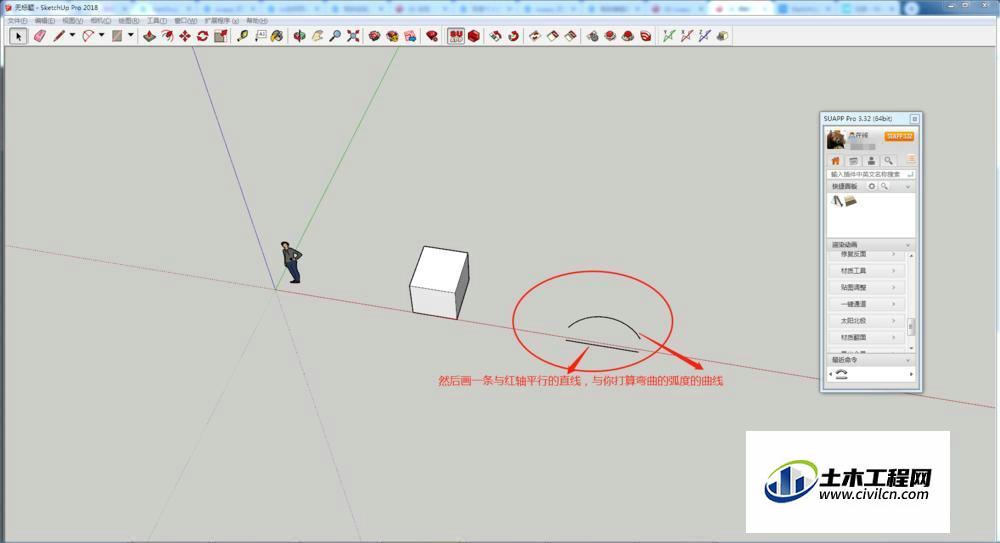Open the Line tool dropdown arrow
The image size is (1000, 543).
pyautogui.click(x=72, y=36)
